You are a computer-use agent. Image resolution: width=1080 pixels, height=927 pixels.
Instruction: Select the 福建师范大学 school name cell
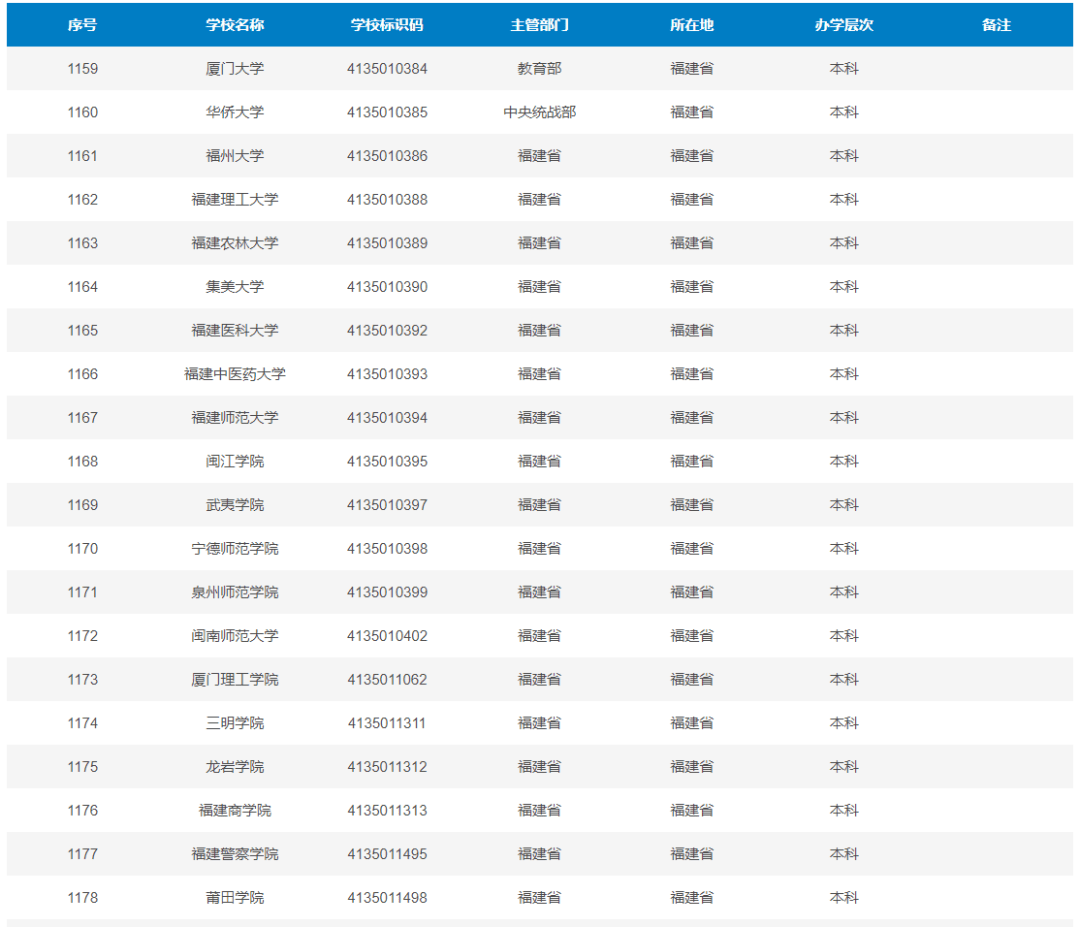pyautogui.click(x=235, y=418)
